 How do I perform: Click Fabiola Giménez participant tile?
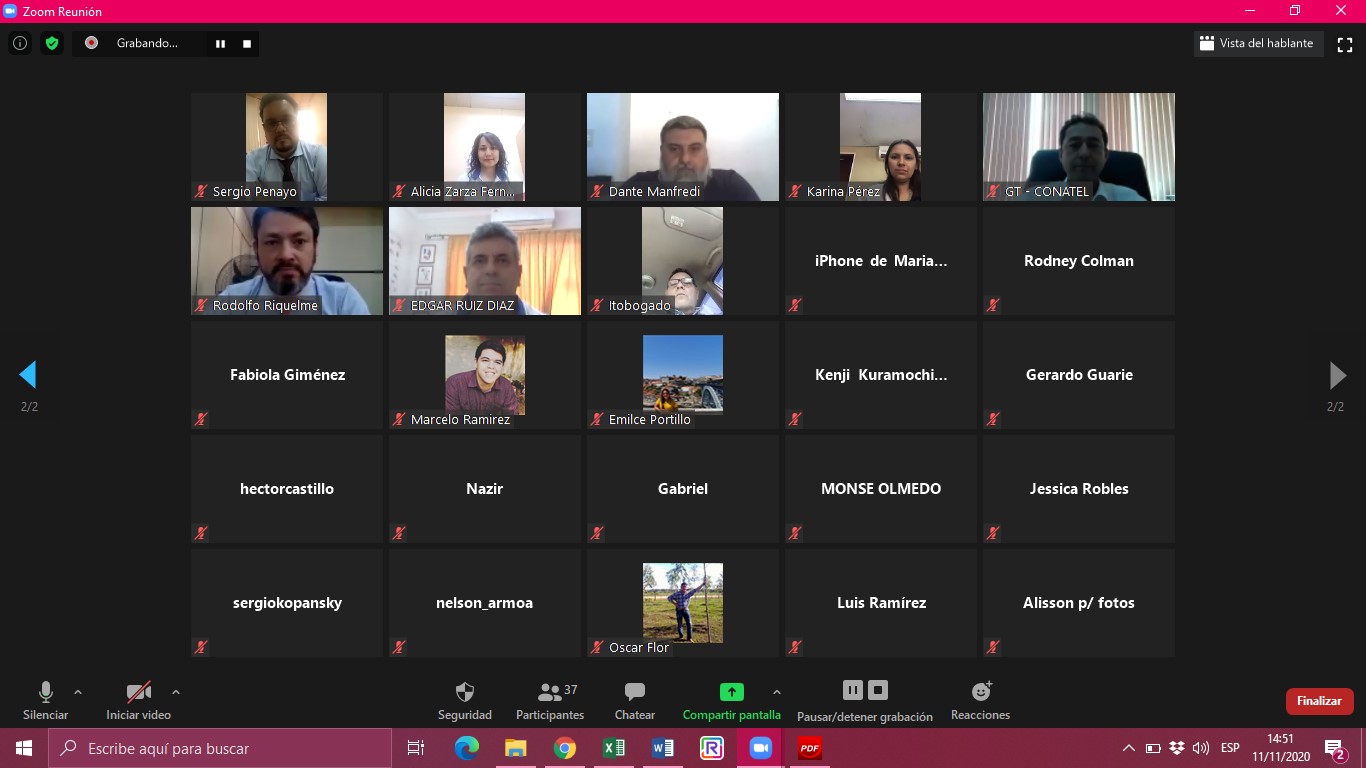pos(287,375)
